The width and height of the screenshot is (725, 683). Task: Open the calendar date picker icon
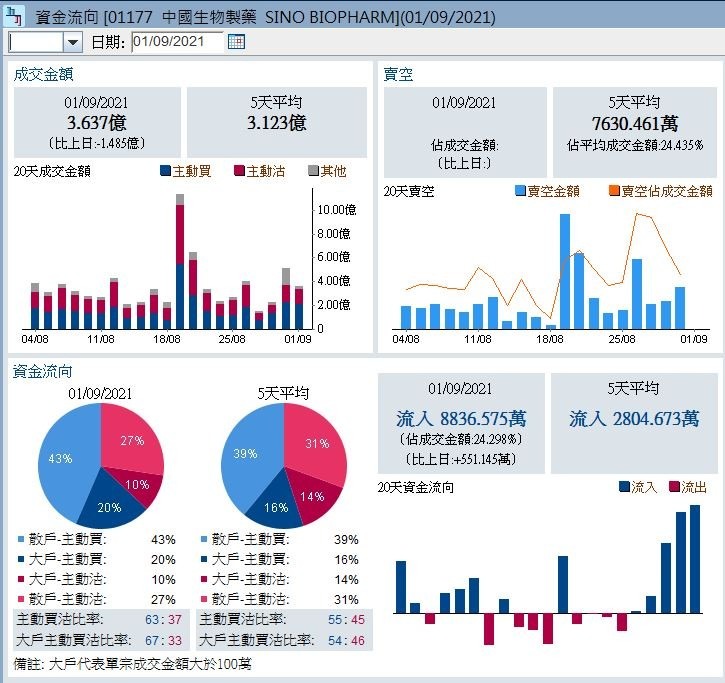(236, 41)
